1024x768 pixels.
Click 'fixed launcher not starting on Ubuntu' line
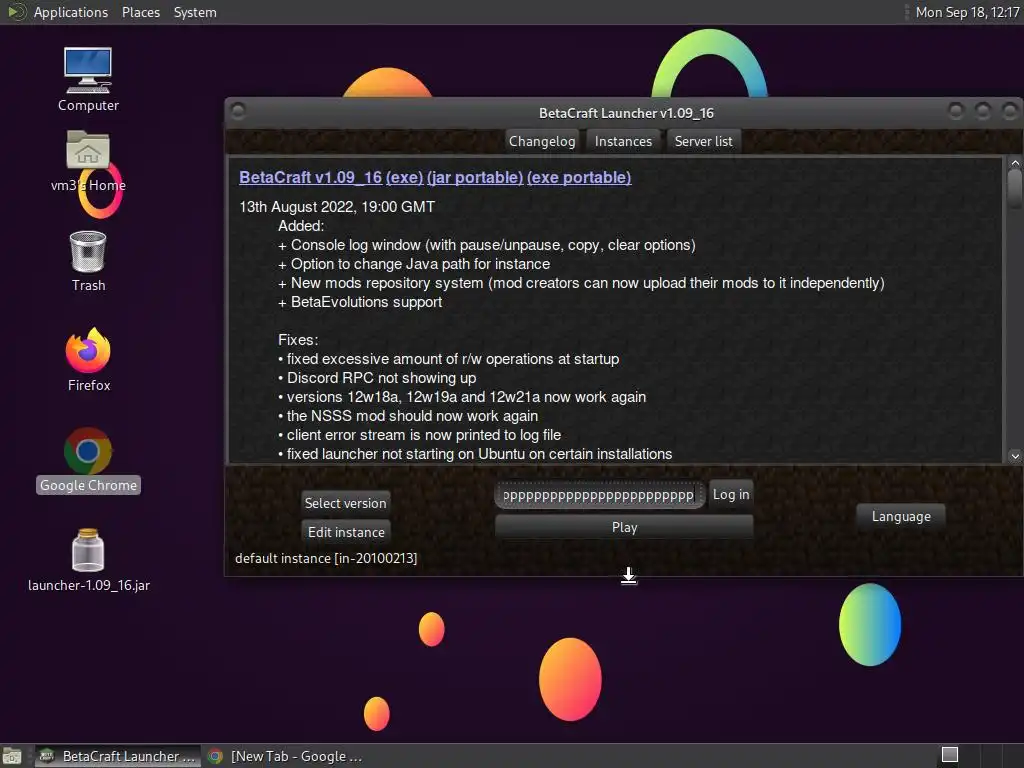tap(475, 453)
